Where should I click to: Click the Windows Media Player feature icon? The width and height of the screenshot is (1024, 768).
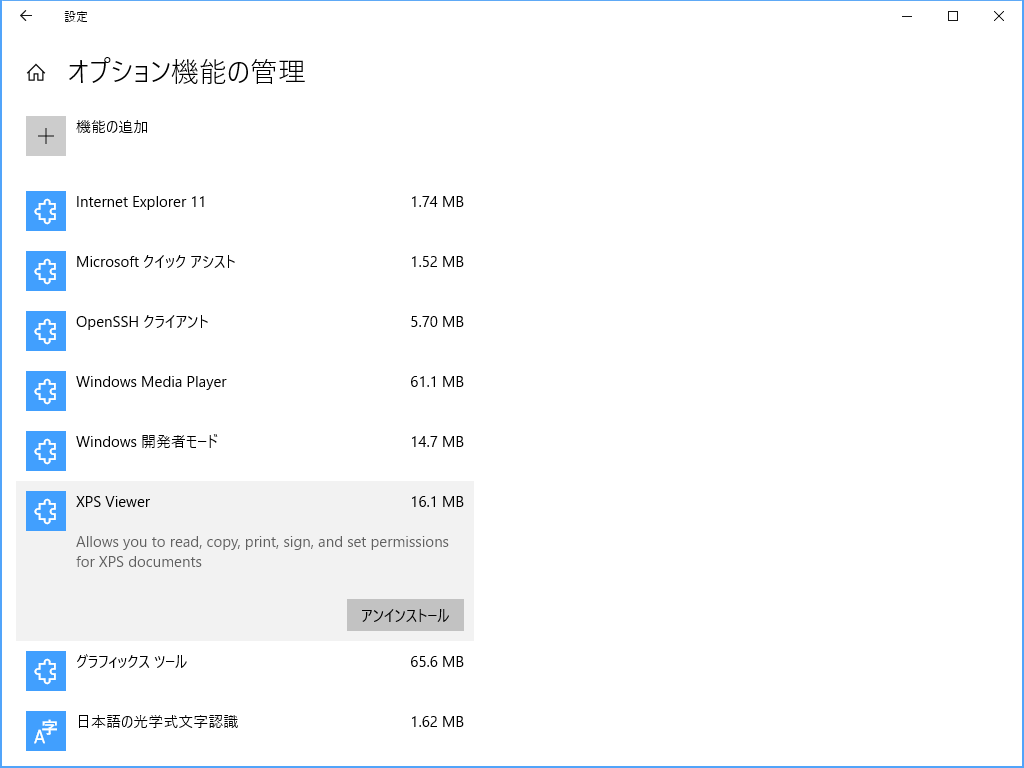tap(45, 391)
